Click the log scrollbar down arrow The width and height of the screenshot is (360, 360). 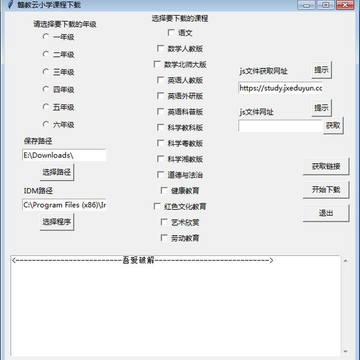pos(346,351)
